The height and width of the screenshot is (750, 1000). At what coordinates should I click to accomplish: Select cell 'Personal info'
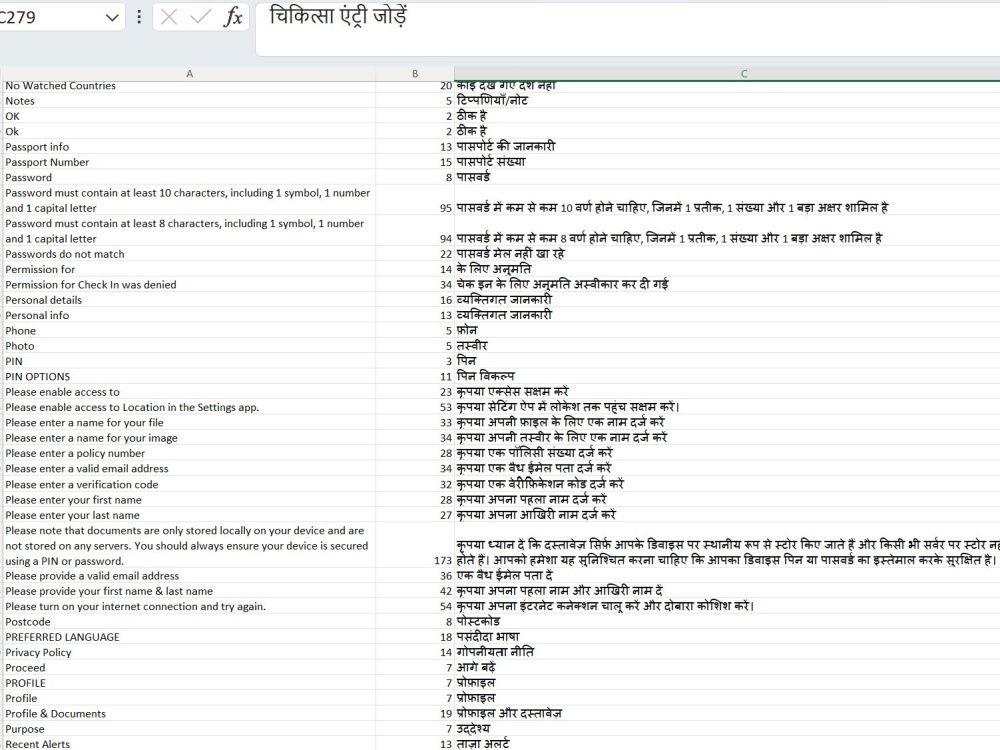[189, 315]
